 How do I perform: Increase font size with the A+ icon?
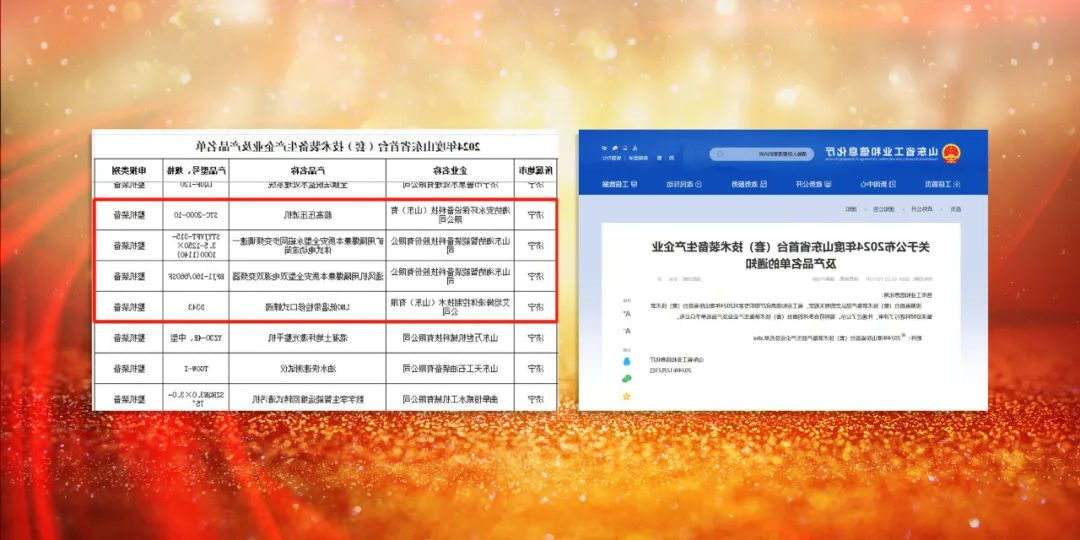point(627,313)
